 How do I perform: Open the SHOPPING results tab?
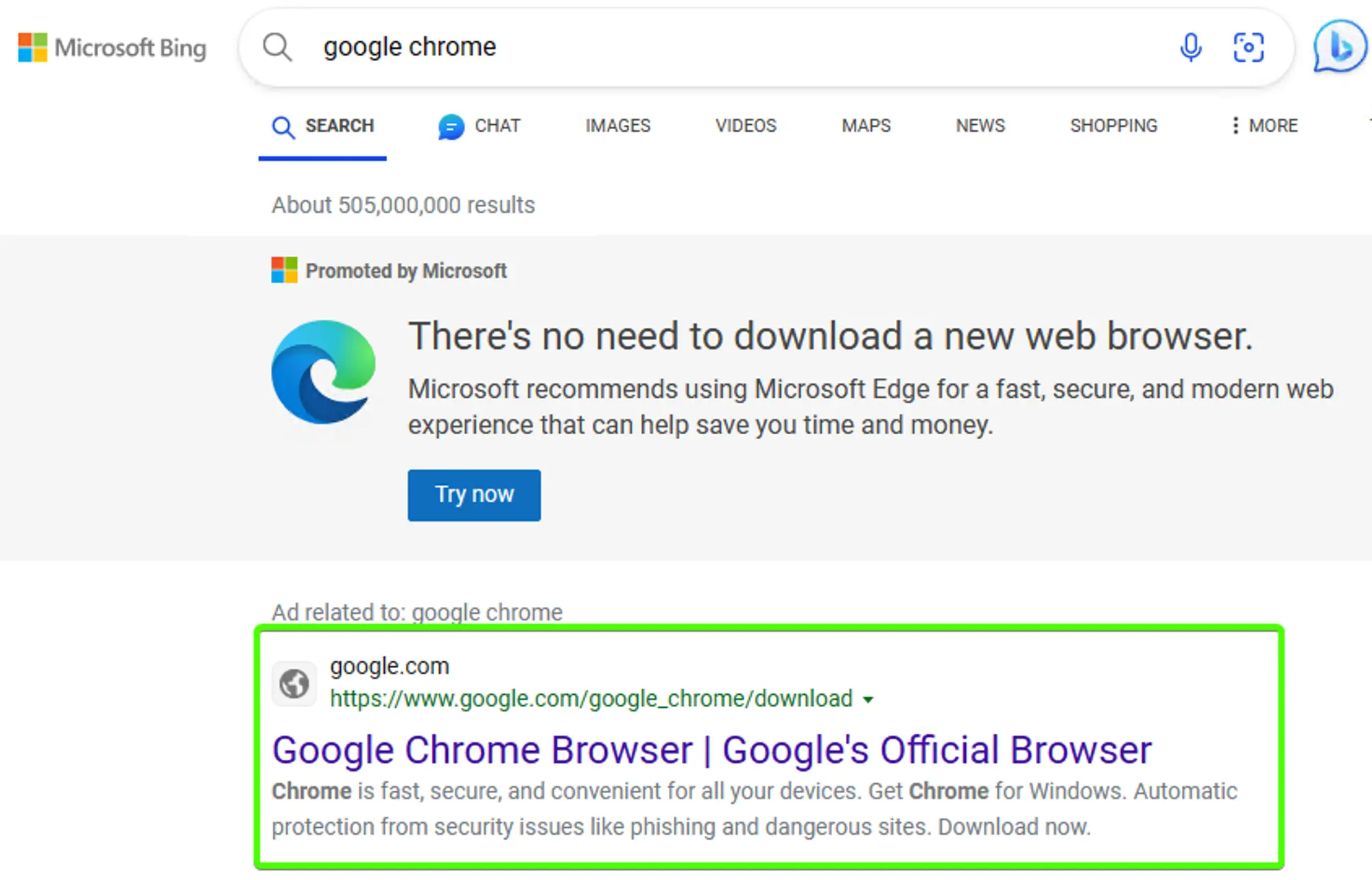point(1113,126)
